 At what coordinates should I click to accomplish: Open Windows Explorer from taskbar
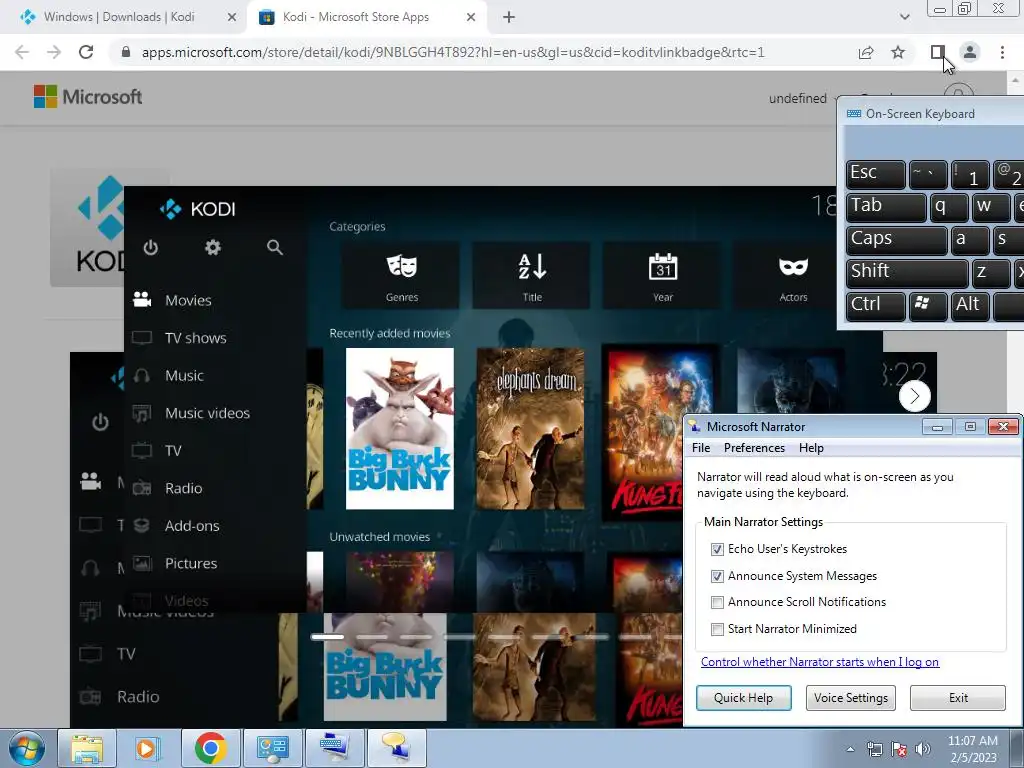click(87, 748)
